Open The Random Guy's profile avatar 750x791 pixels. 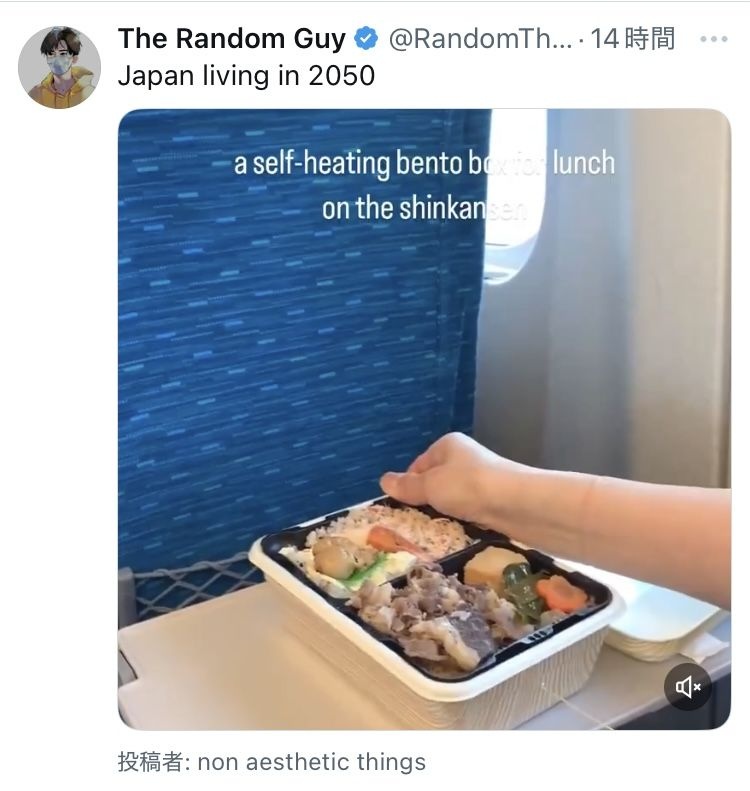(60, 67)
